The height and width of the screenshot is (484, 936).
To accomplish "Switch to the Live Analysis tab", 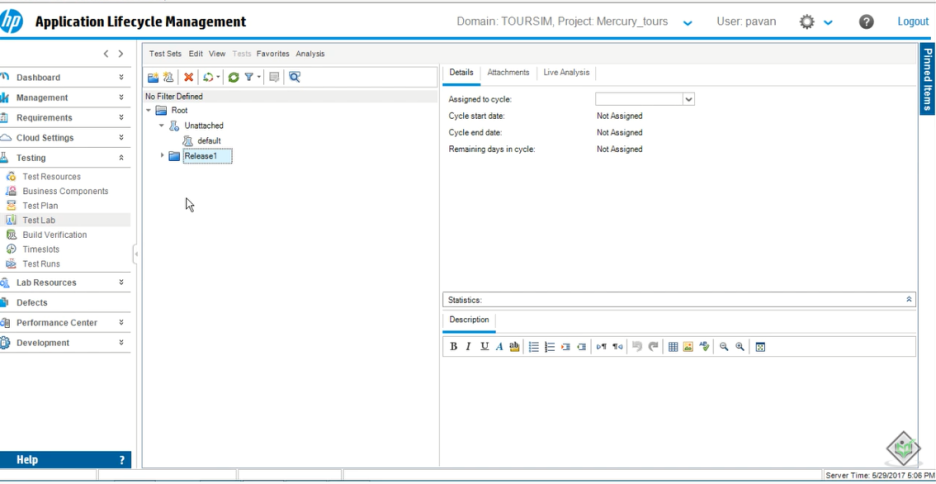I will 566,72.
